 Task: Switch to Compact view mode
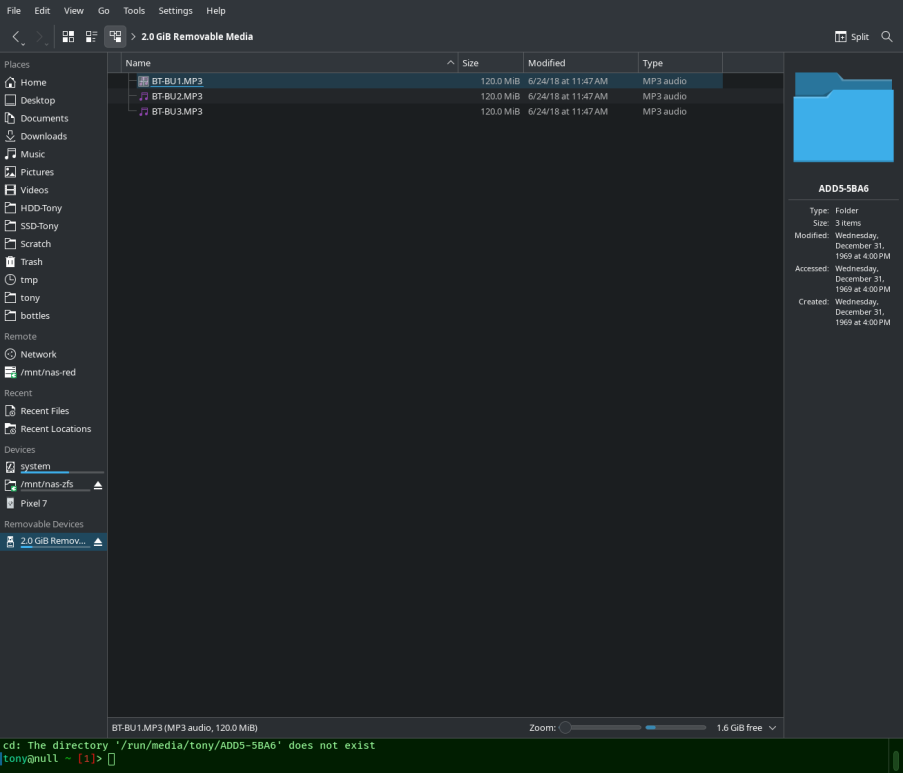pos(91,37)
